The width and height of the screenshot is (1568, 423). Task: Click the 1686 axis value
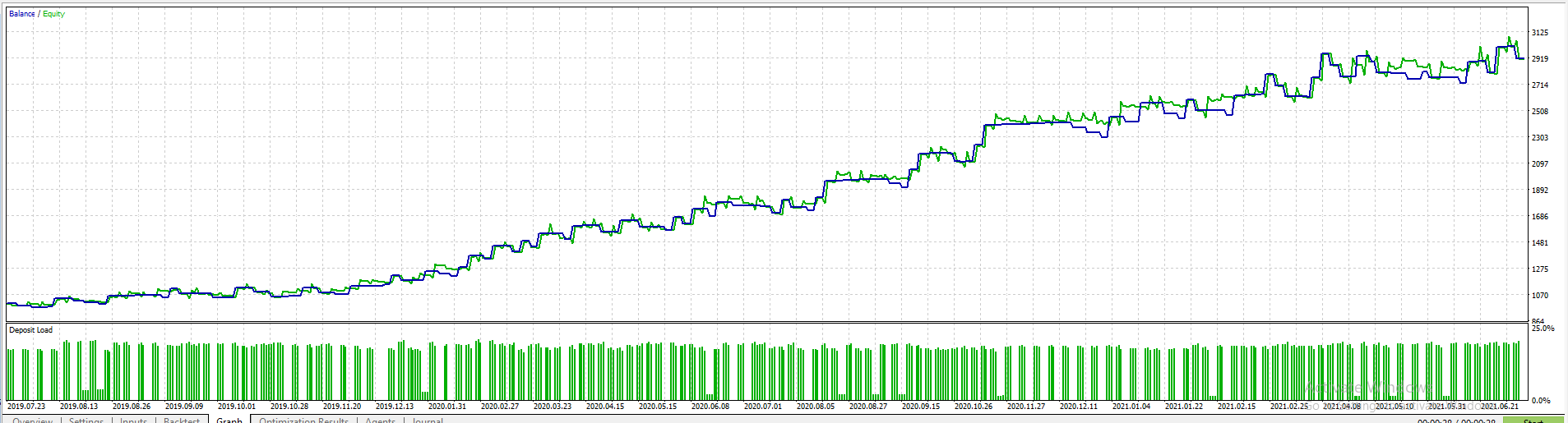coord(1540,217)
